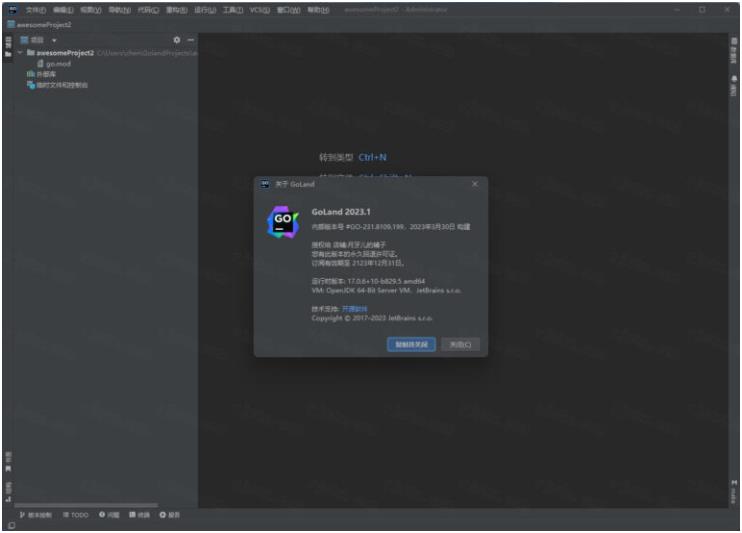
Task: Click the tool windows quick-access square icon
Action: pyautogui.click(x=11, y=525)
